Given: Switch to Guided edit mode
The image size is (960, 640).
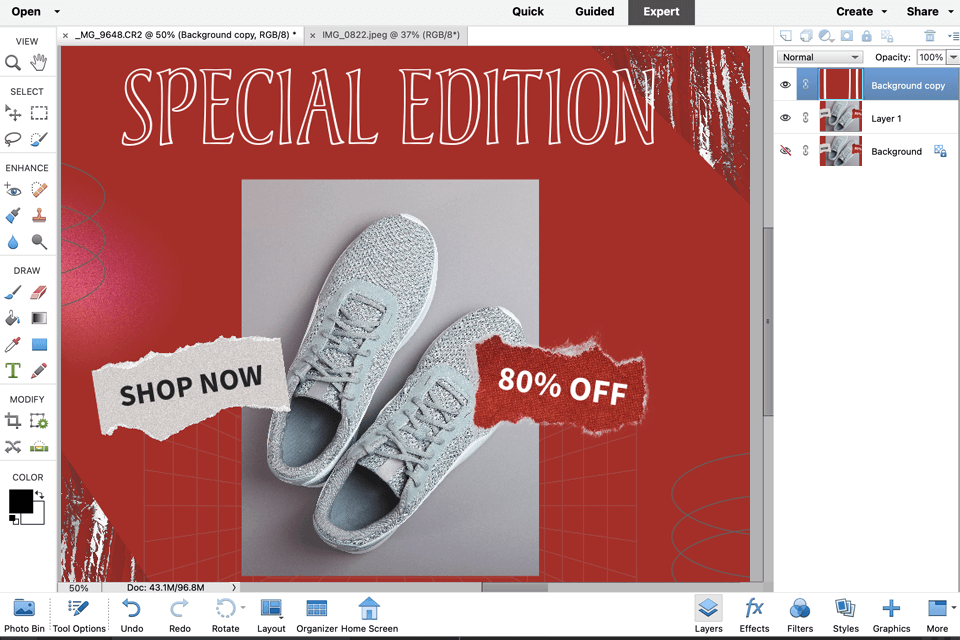Looking at the screenshot, I should pos(594,12).
